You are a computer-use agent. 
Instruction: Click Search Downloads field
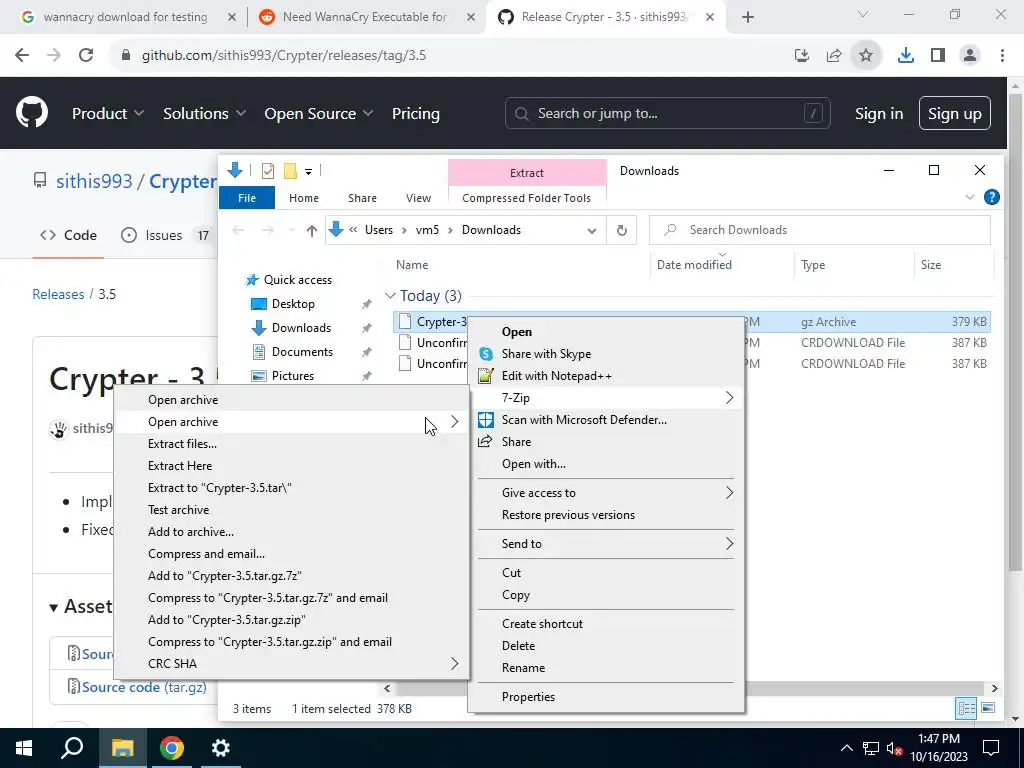(820, 231)
